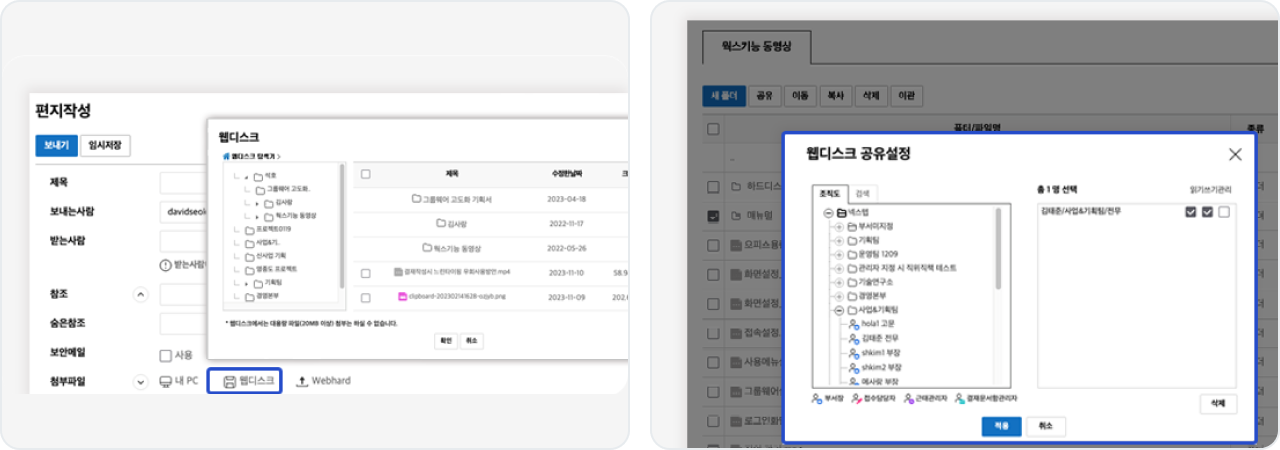Collapse 사업&기획팀 tree node
Image resolution: width=1280 pixels, height=450 pixels.
(839, 311)
